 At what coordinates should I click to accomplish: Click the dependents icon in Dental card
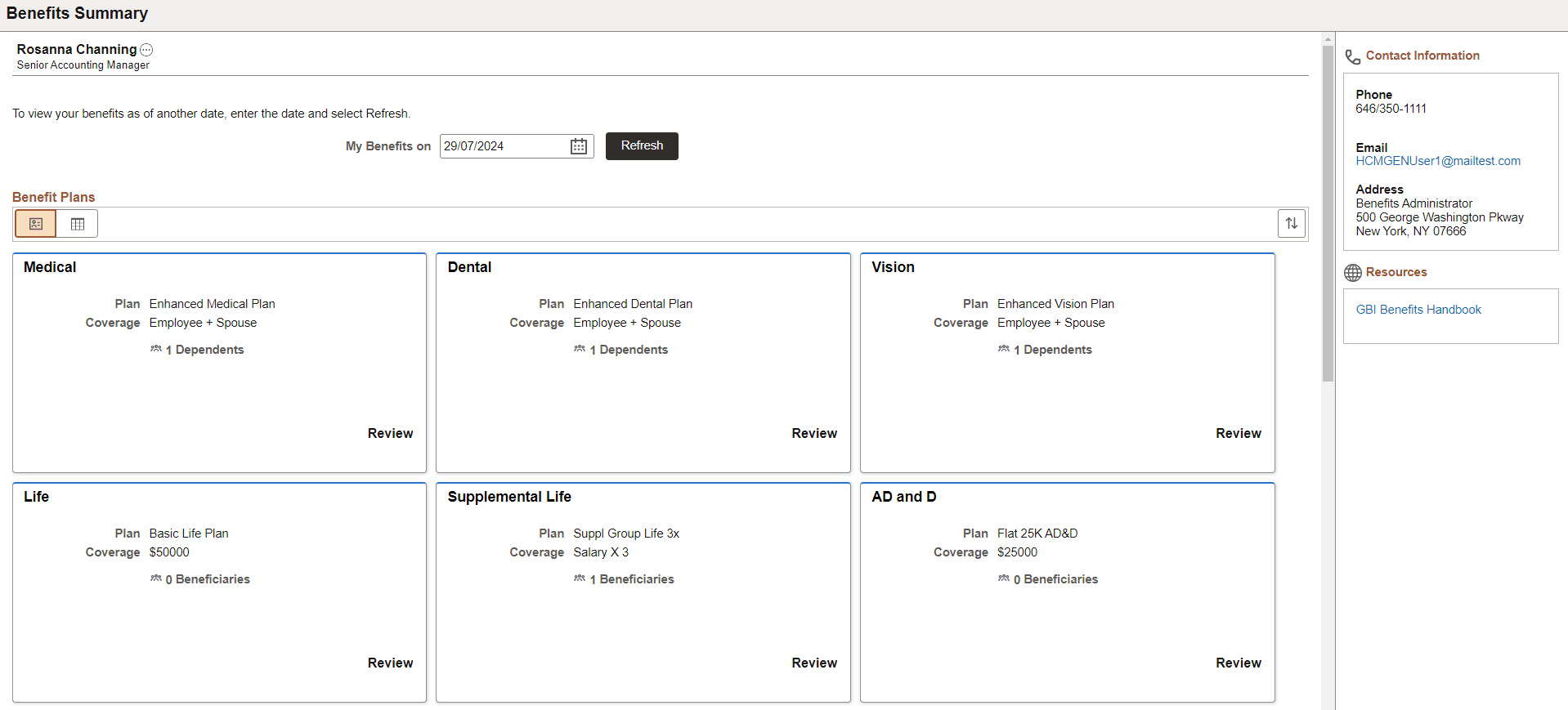[580, 349]
